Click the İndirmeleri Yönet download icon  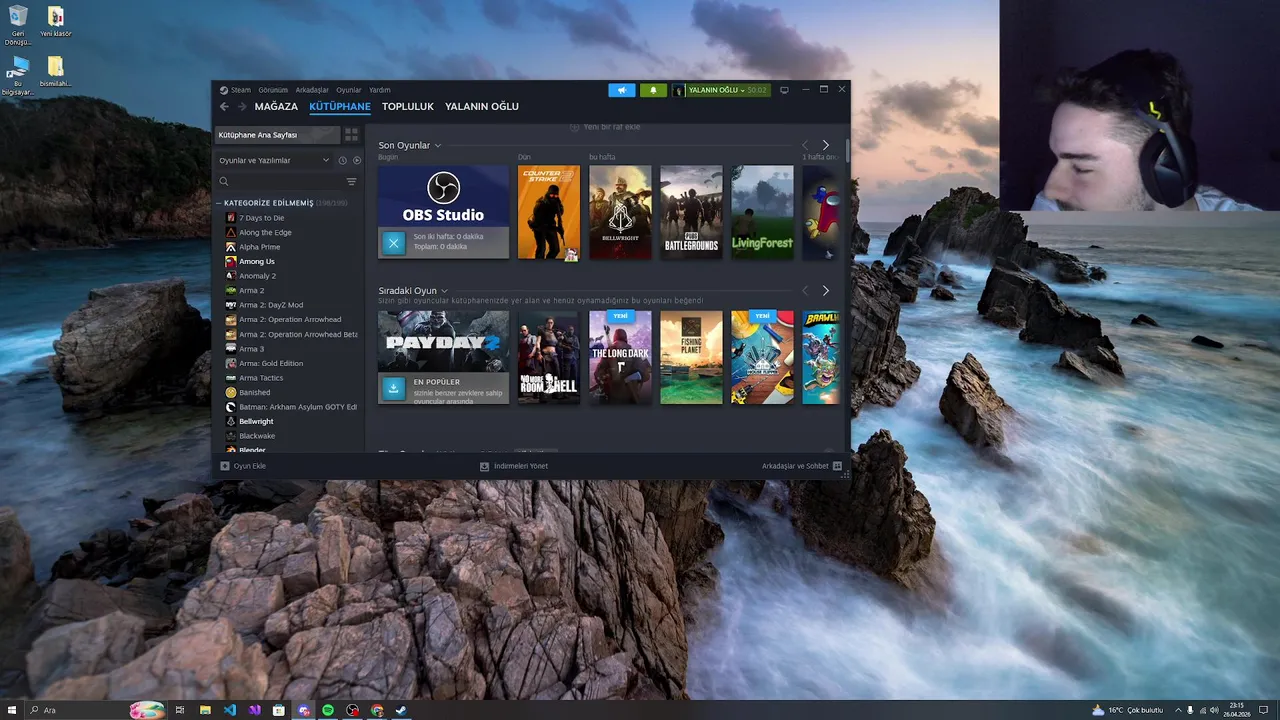(x=484, y=466)
